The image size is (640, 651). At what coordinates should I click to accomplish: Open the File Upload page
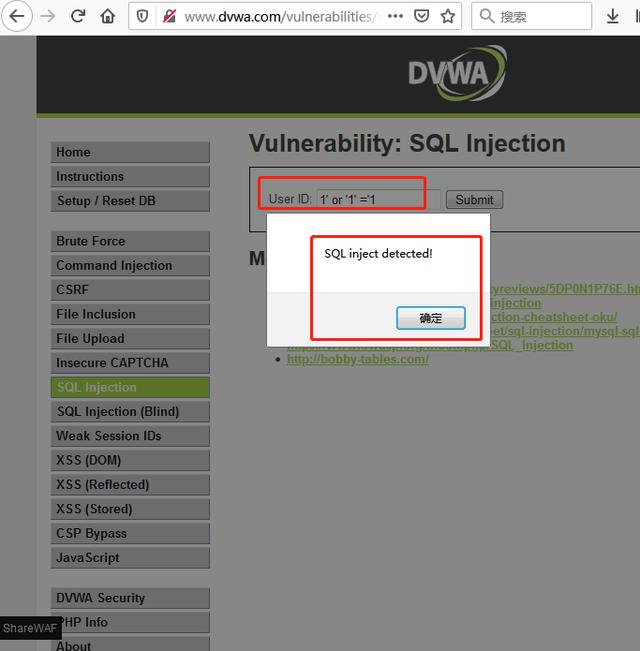pos(130,338)
